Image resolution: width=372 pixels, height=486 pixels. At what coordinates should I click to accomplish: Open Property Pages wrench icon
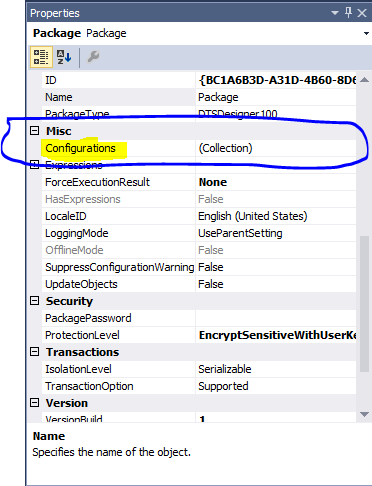[x=93, y=57]
